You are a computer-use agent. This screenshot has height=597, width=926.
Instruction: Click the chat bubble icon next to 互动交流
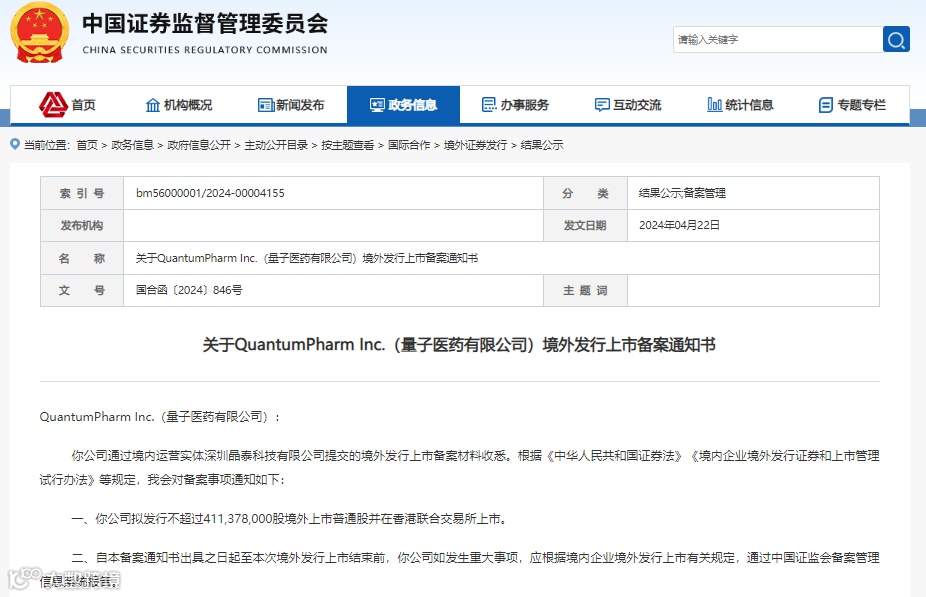pos(602,105)
